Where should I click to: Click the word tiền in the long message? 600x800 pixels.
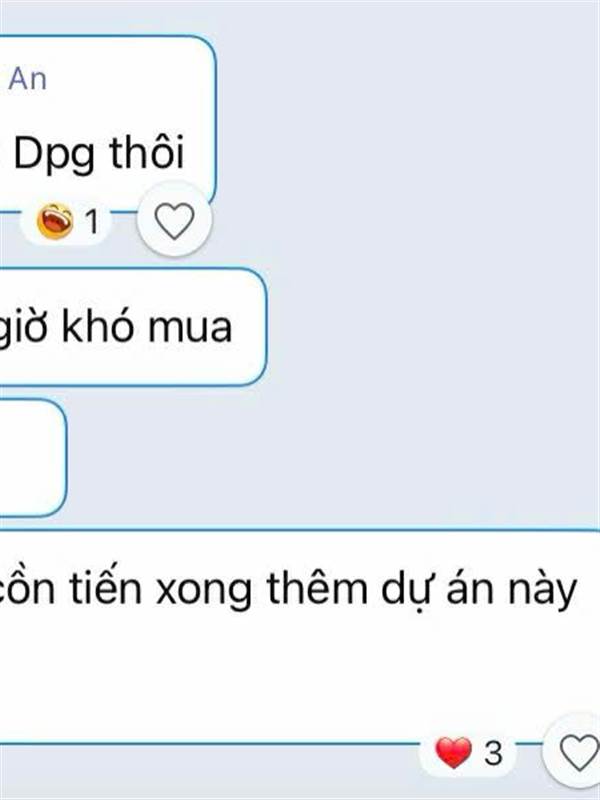coord(106,587)
